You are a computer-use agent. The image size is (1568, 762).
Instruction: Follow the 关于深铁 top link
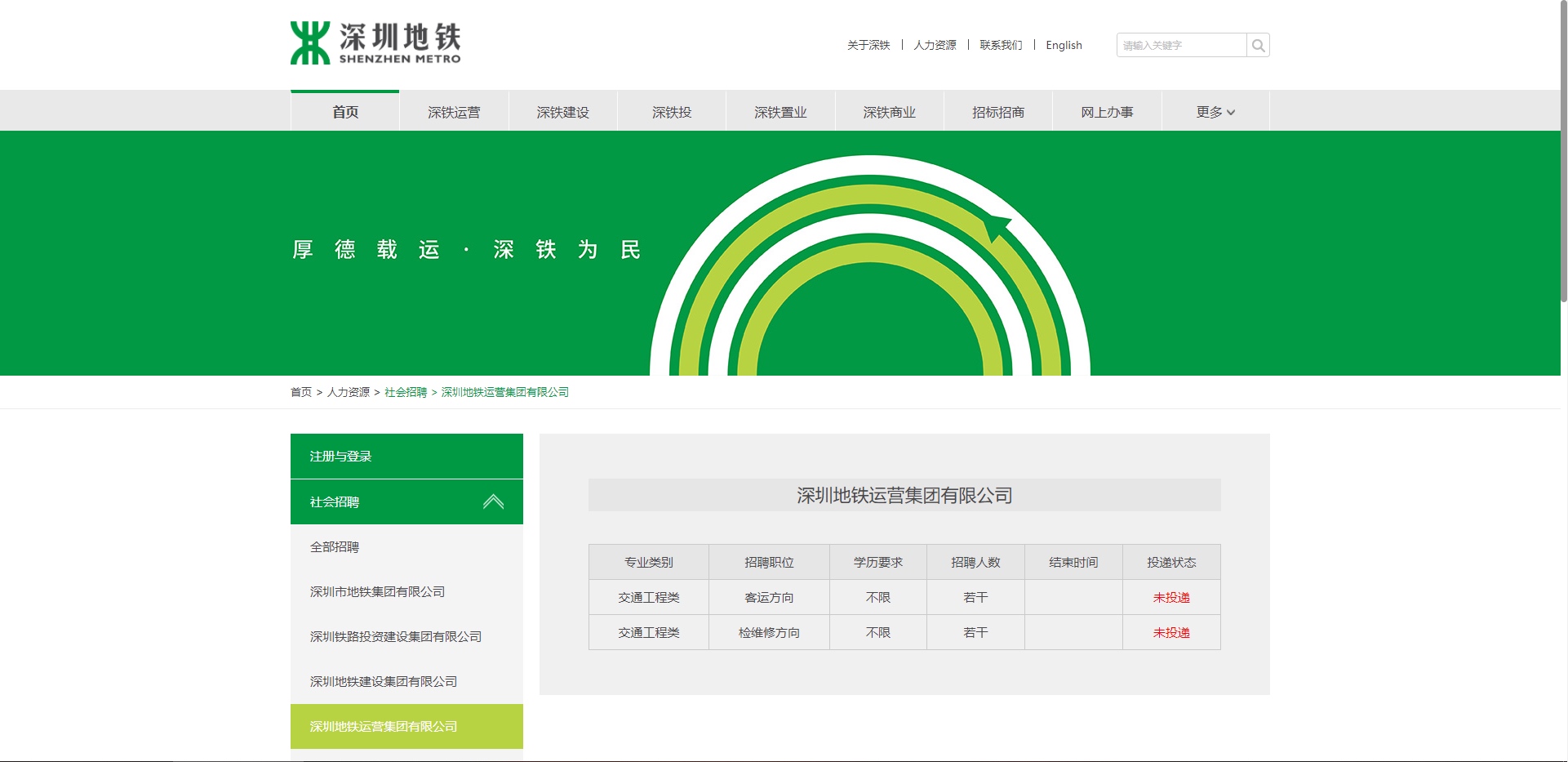point(868,45)
